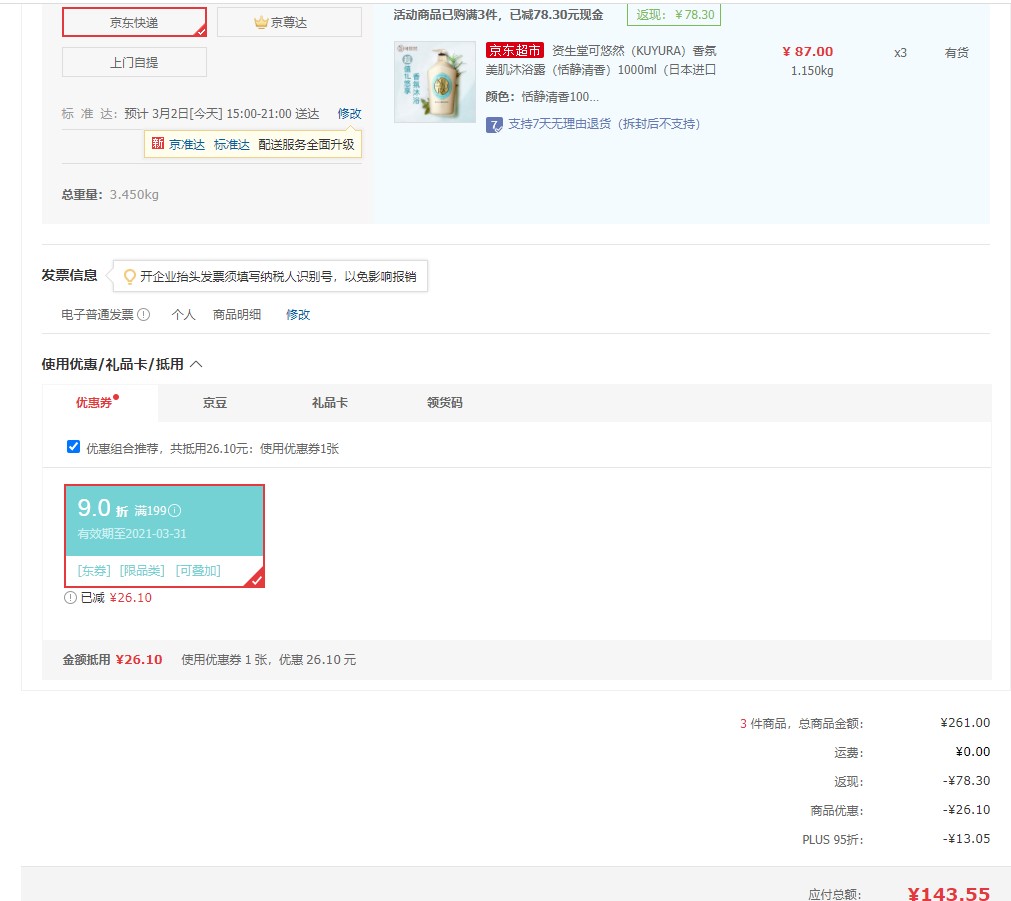Click the 1.150kg product weight text

tap(812, 71)
